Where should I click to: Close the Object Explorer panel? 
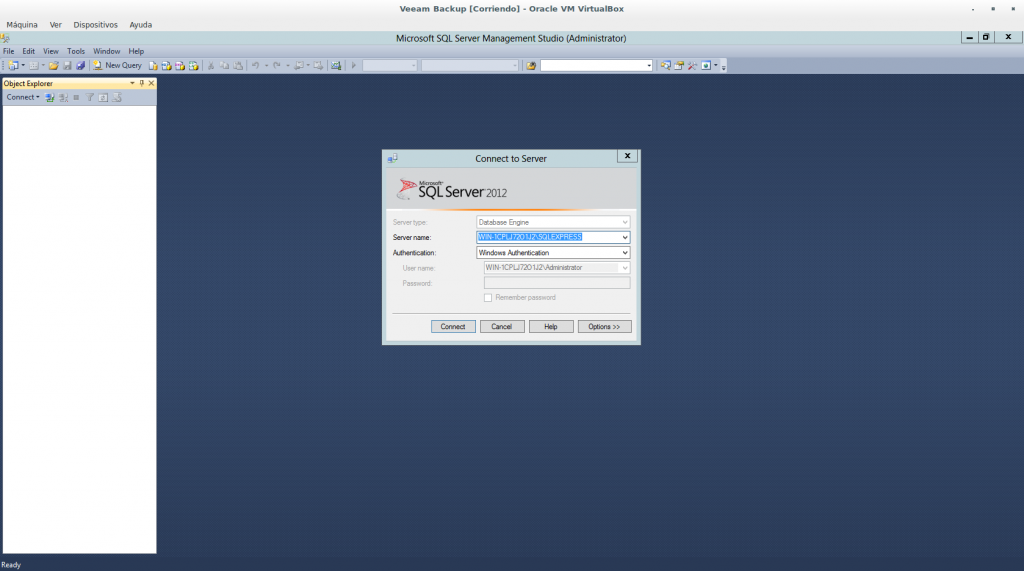pyautogui.click(x=152, y=83)
